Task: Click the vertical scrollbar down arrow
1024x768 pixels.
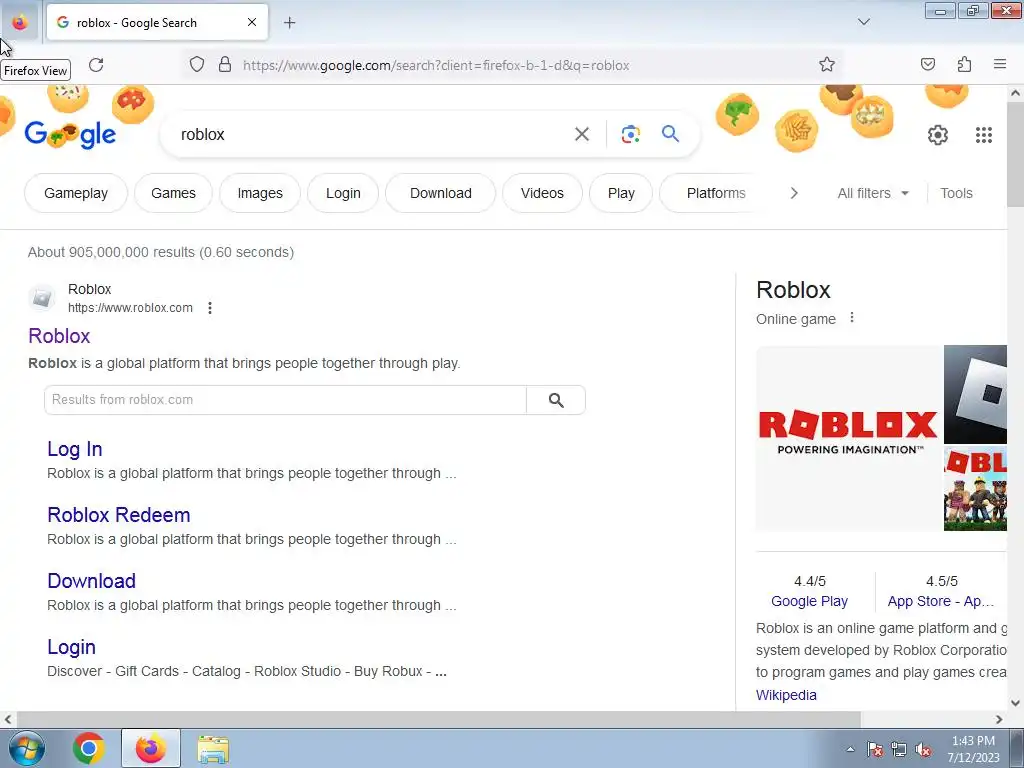Action: 1015,703
